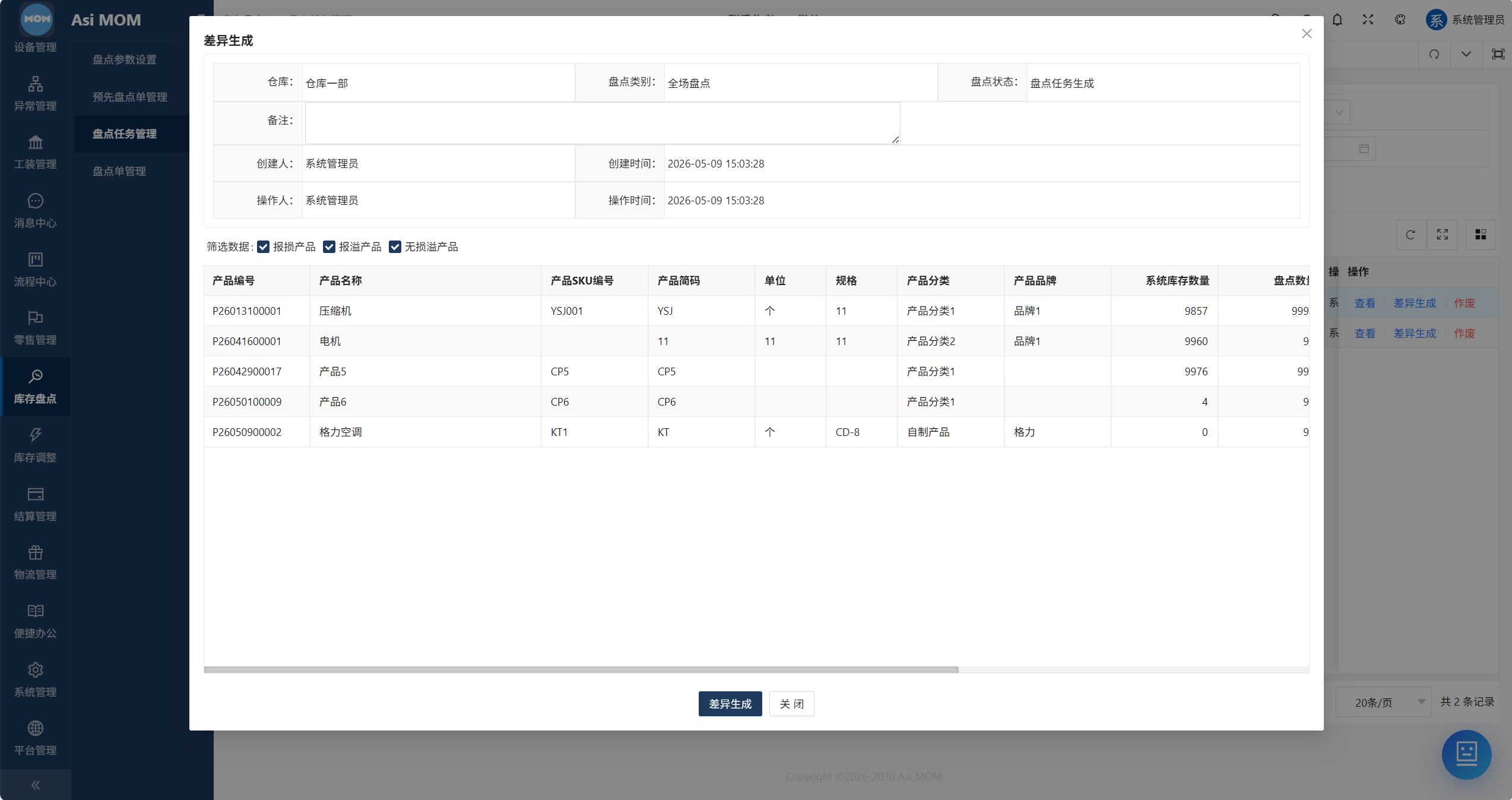Click 差异生成 link in second background row
The image size is (1512, 800).
click(1415, 334)
